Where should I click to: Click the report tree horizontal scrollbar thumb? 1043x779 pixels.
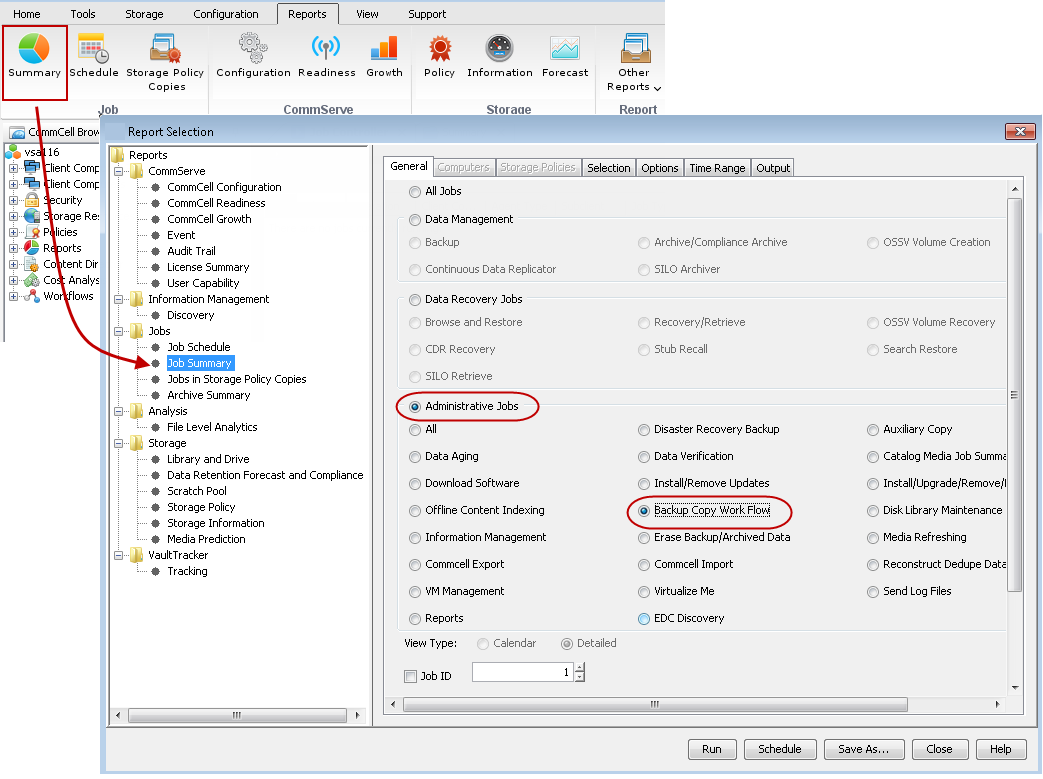[x=237, y=715]
